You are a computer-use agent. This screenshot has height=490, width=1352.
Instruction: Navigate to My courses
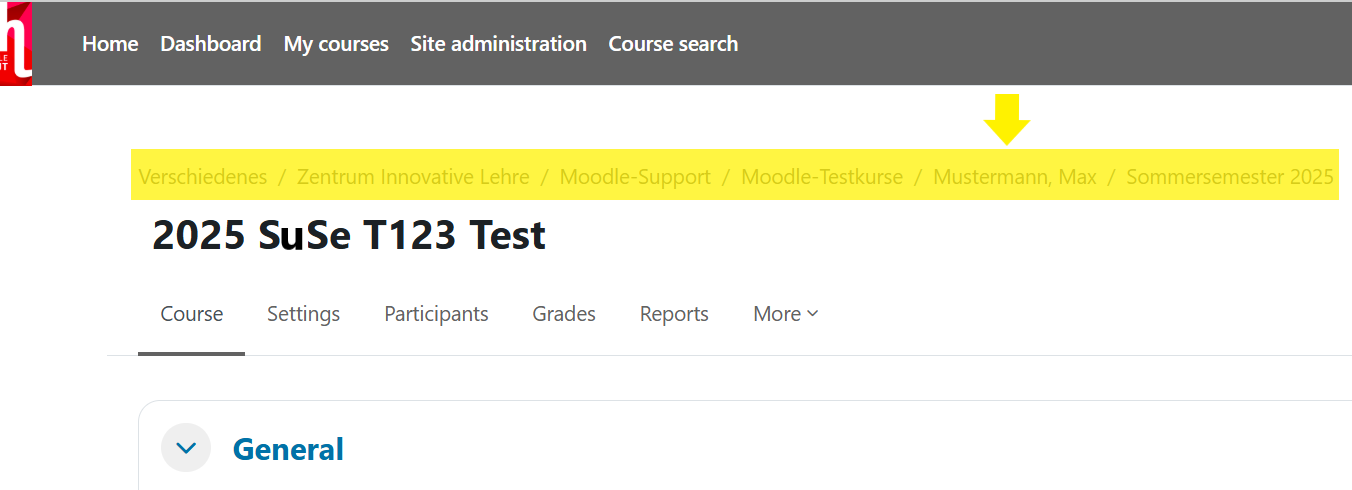click(336, 44)
